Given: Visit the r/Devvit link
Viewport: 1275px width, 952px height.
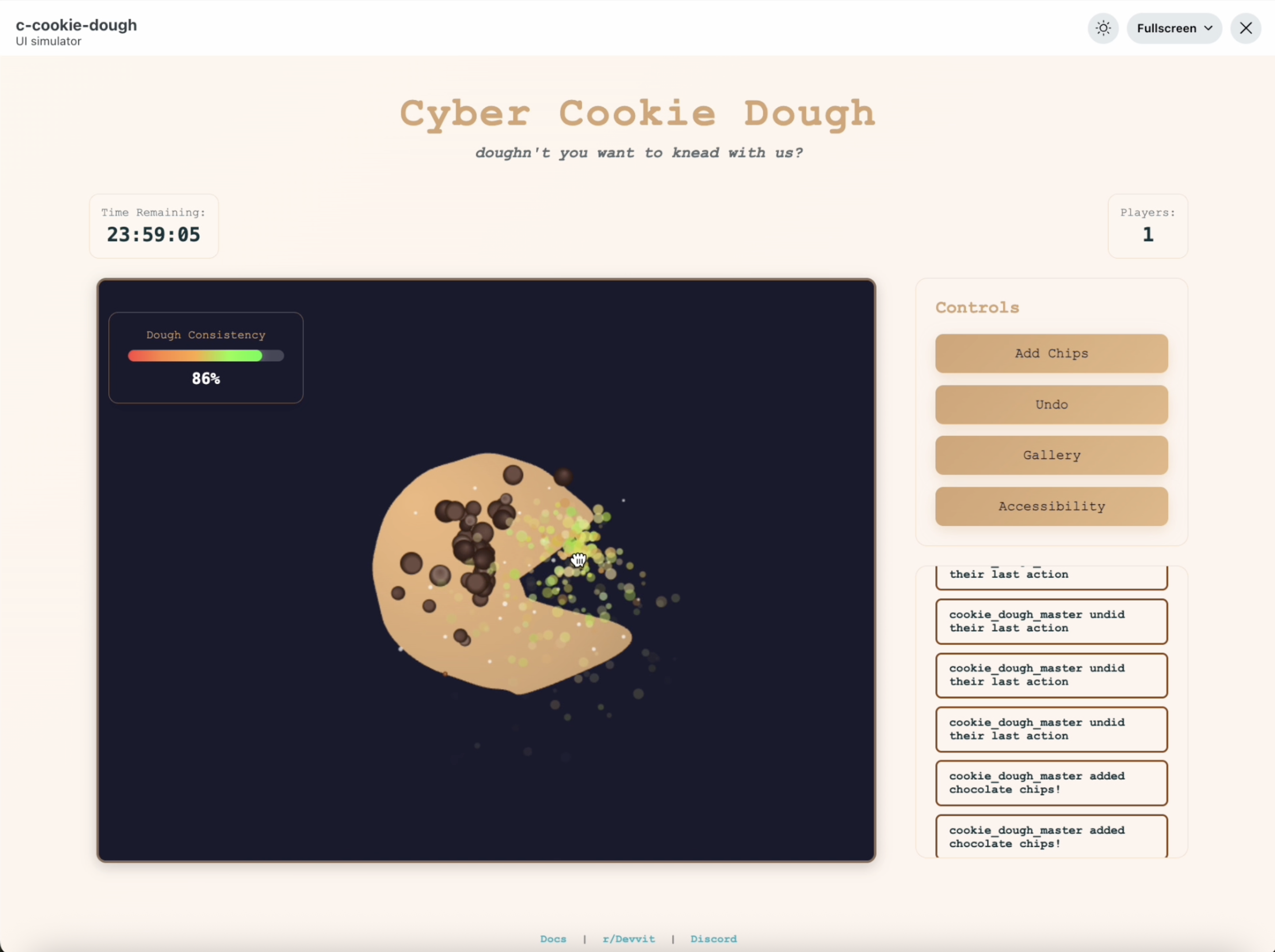Looking at the screenshot, I should pyautogui.click(x=628, y=939).
